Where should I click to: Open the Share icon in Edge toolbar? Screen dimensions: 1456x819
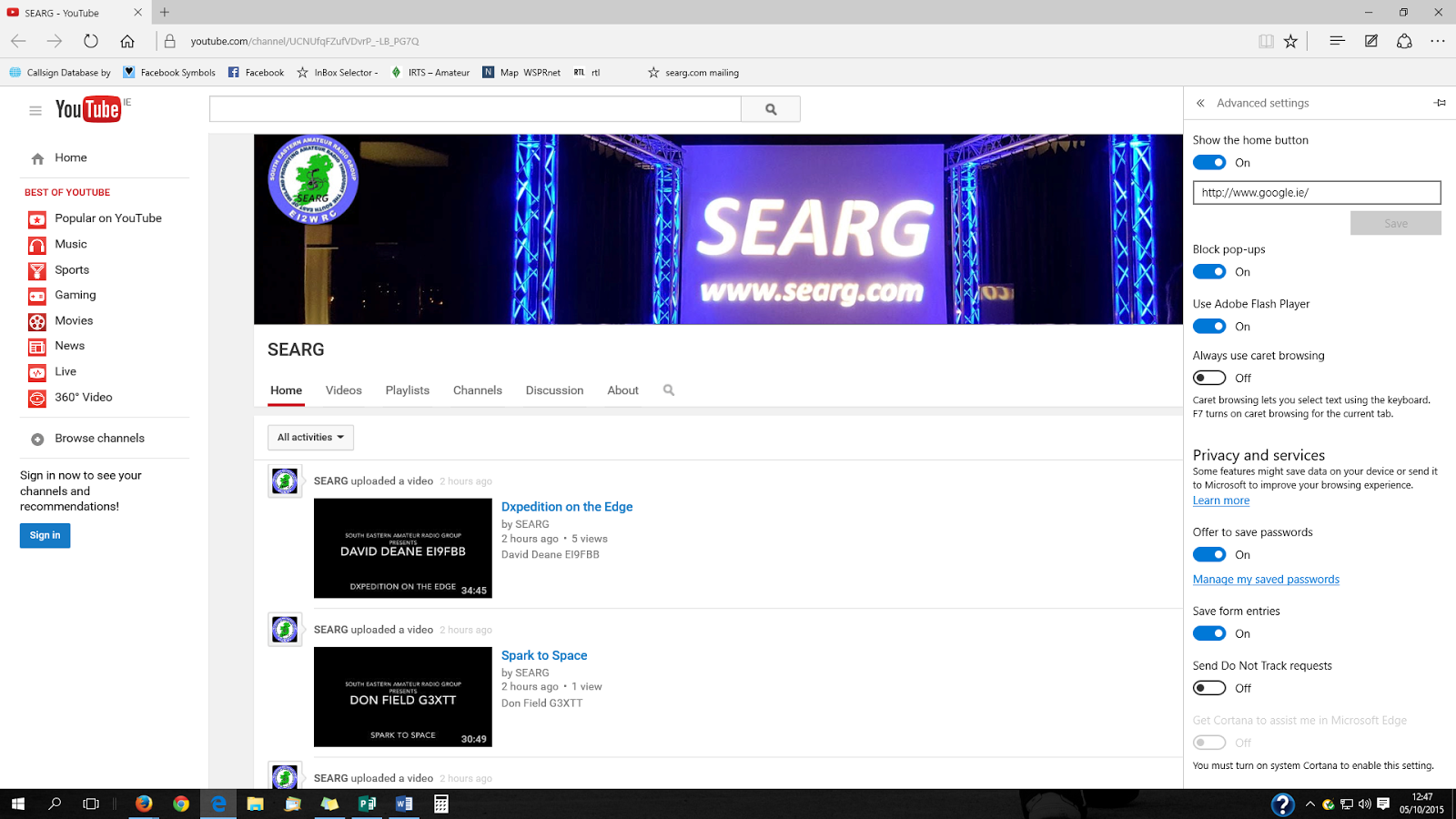click(1404, 41)
